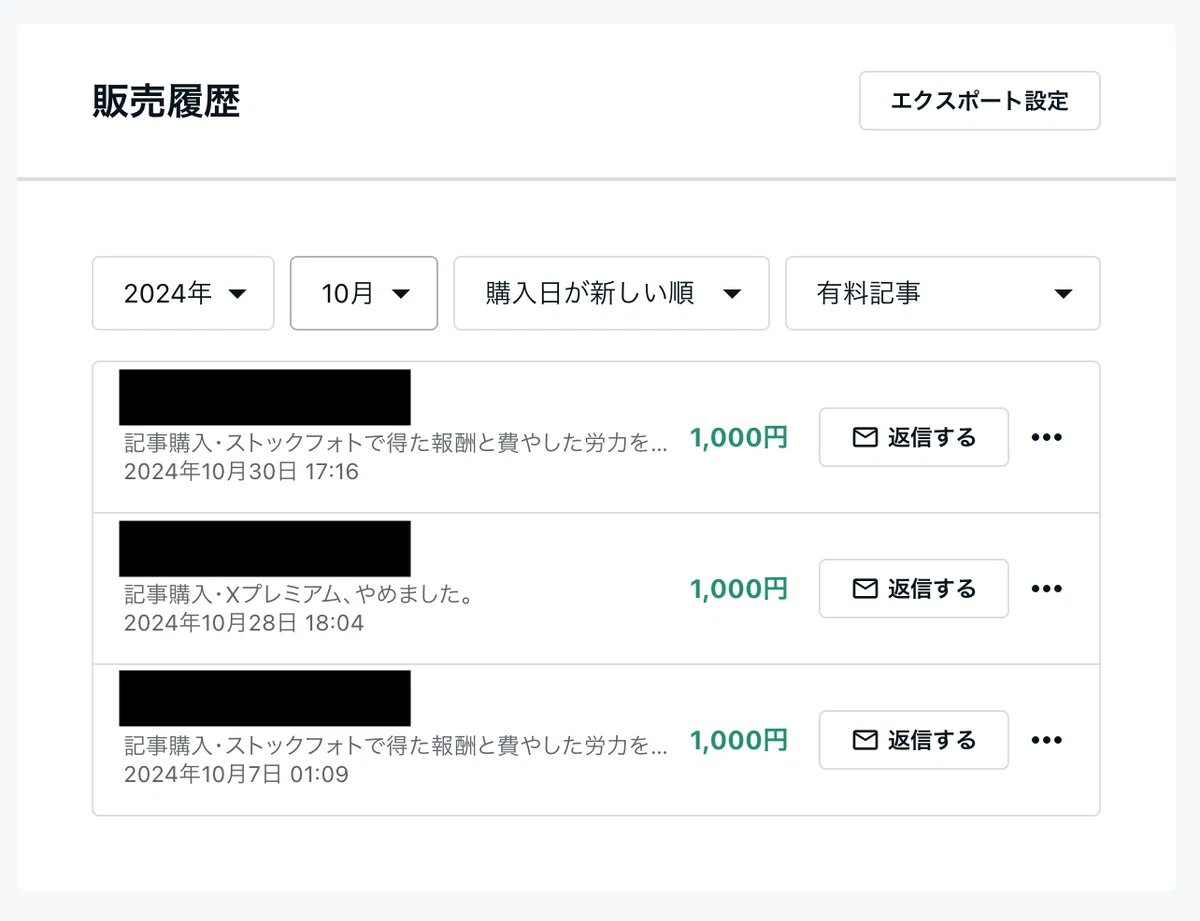Open the 2024年 year dropdown
The image size is (1200, 921).
click(x=183, y=293)
